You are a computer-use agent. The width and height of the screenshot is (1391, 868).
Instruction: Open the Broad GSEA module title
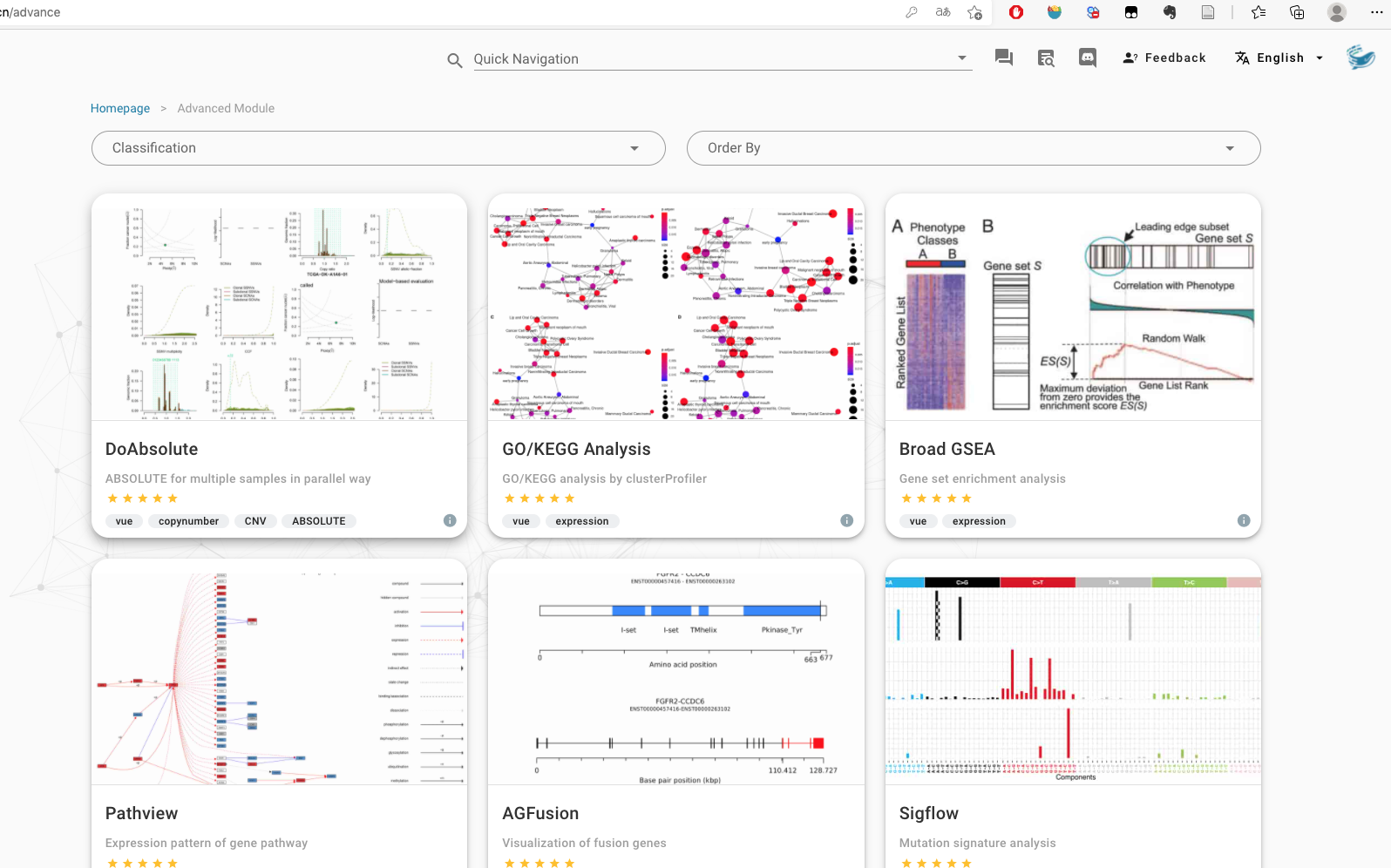click(947, 449)
